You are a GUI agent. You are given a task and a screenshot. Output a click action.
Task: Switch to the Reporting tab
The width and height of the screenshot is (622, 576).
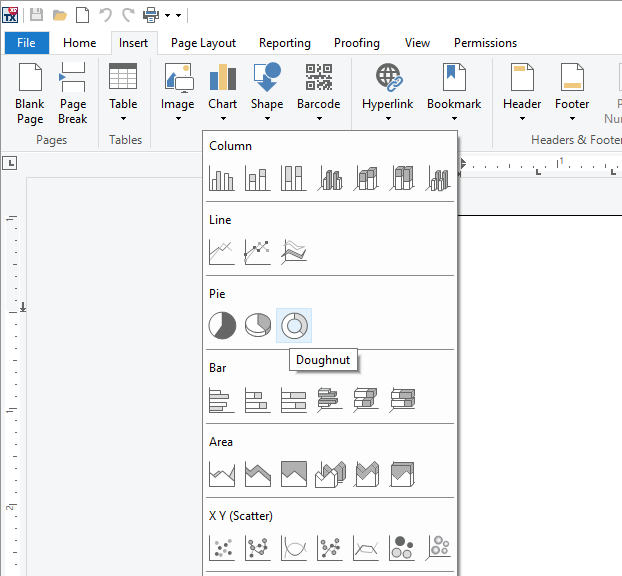coord(285,43)
